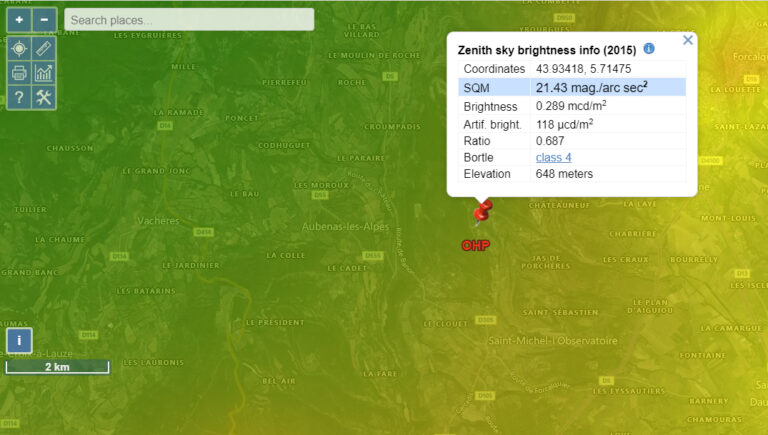The width and height of the screenshot is (768, 435).
Task: Activate the locate my position tool
Action: [x=19, y=48]
